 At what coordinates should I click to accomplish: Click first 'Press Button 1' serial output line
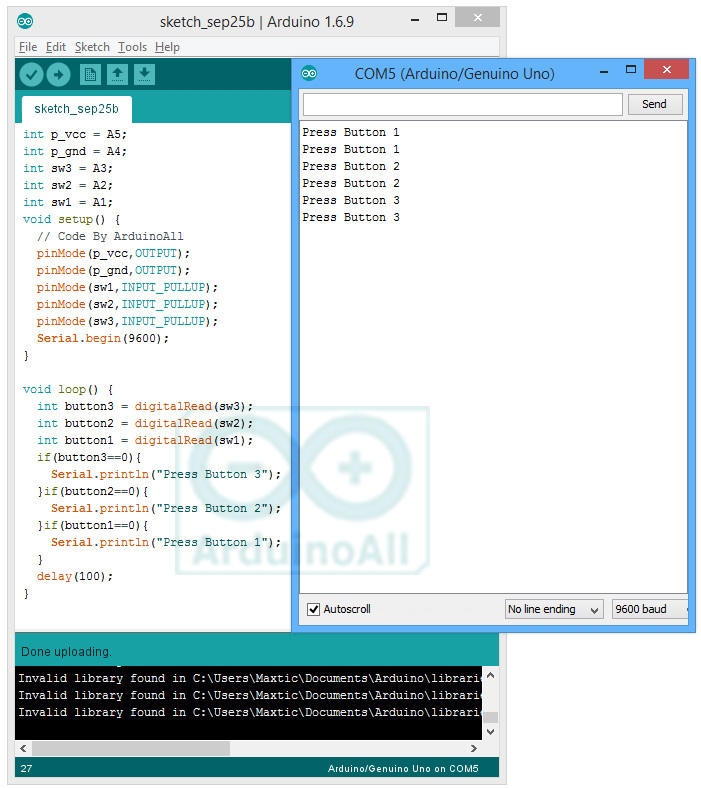pyautogui.click(x=351, y=133)
